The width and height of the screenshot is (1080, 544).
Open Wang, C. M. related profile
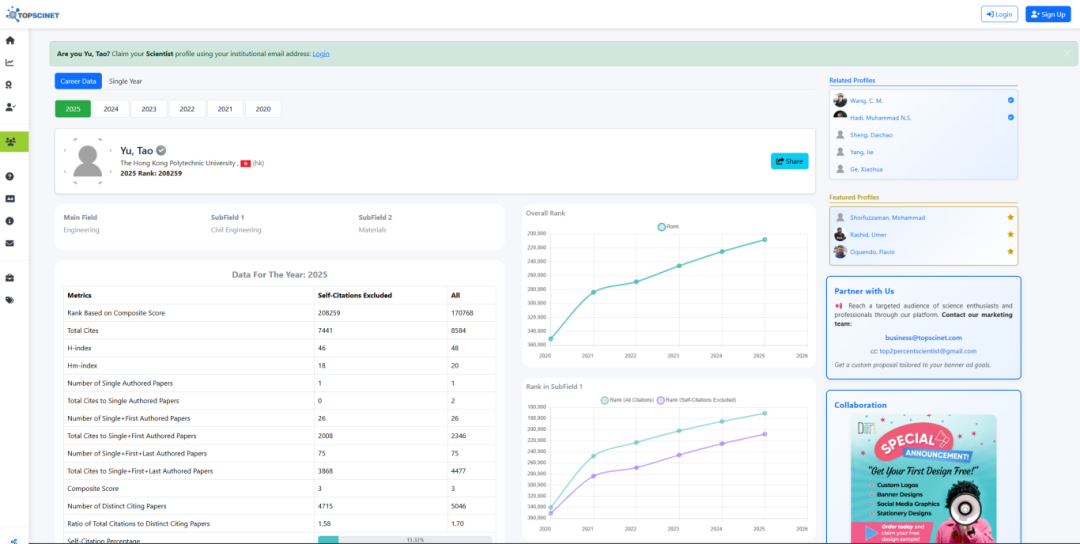(866, 101)
